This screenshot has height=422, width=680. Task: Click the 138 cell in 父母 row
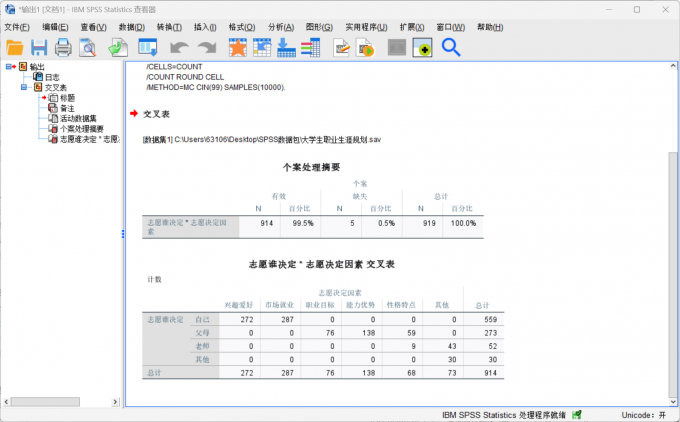pos(369,333)
